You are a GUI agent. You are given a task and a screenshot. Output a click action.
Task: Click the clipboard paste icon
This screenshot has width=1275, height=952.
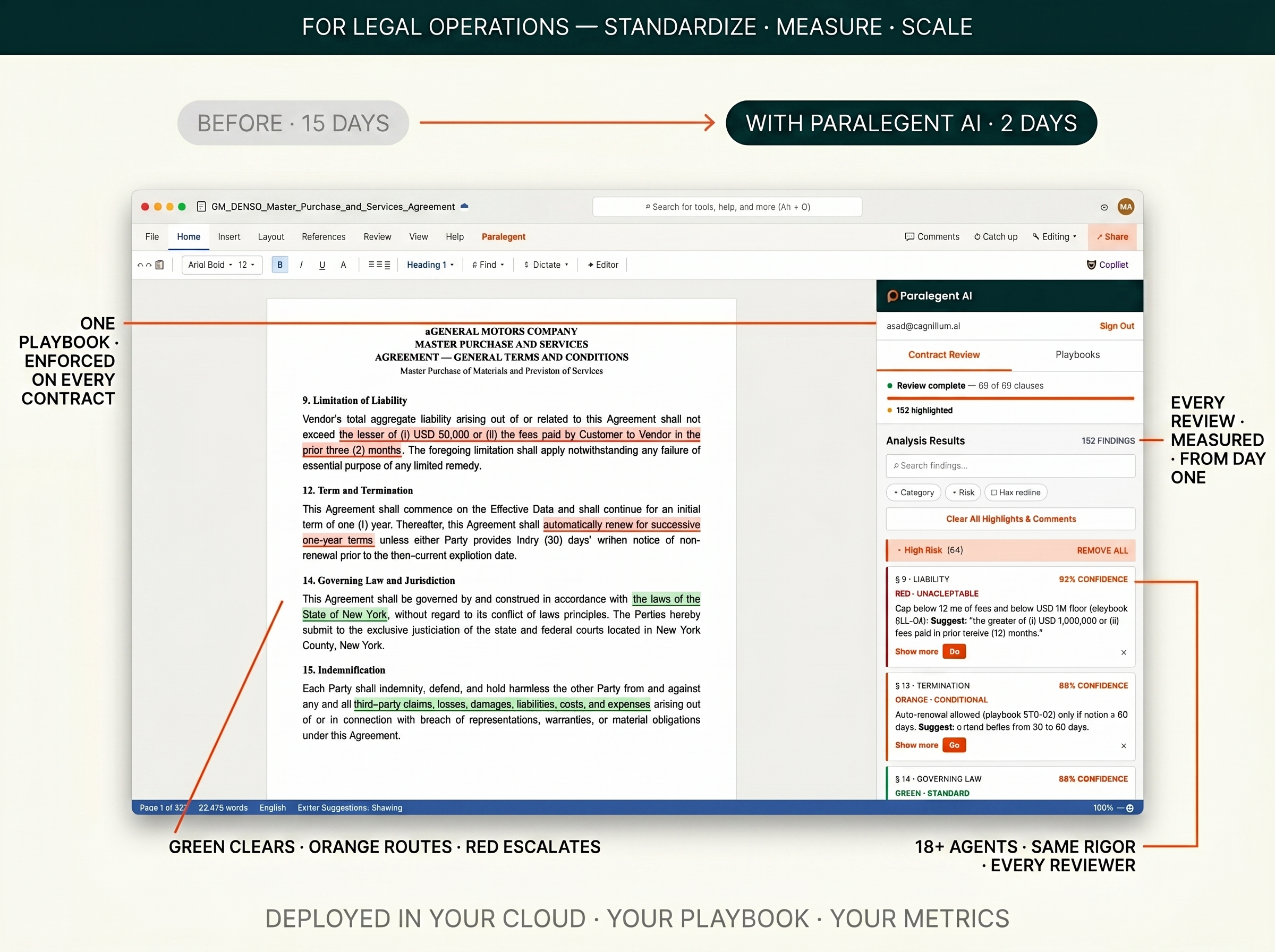159,265
